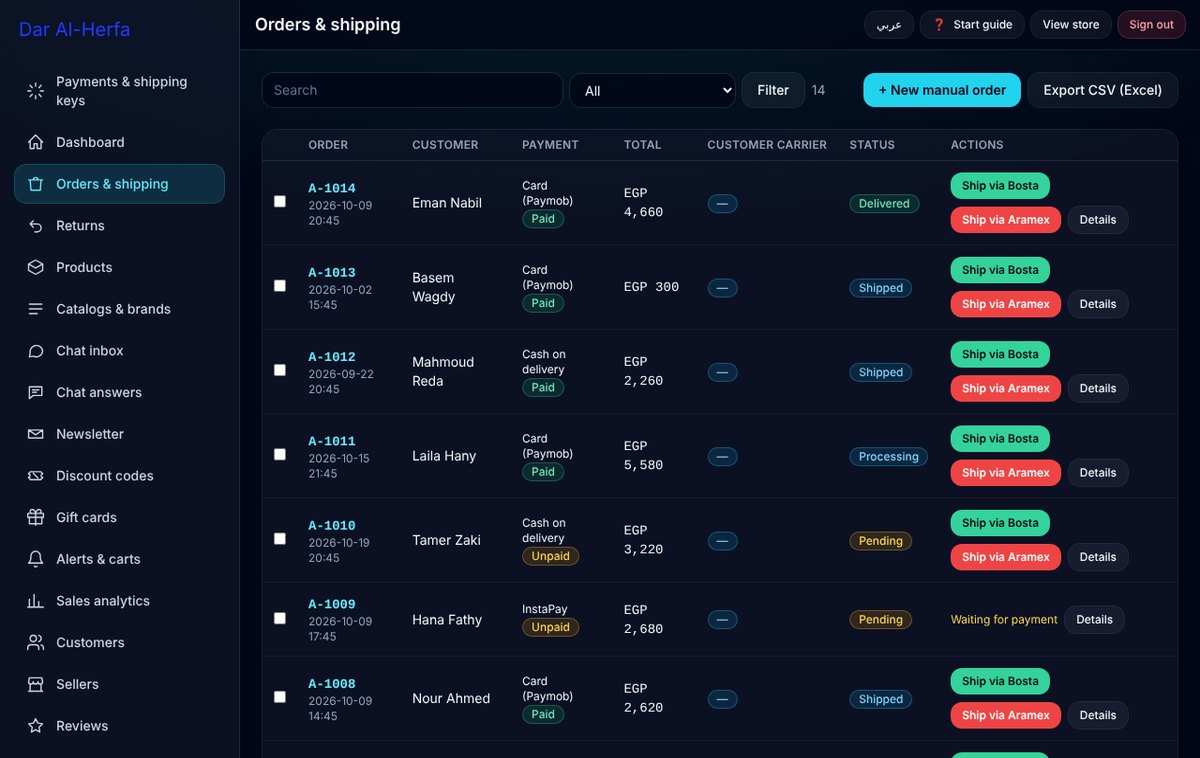Open order link A-1014
Image resolution: width=1200 pixels, height=758 pixels.
tap(332, 188)
